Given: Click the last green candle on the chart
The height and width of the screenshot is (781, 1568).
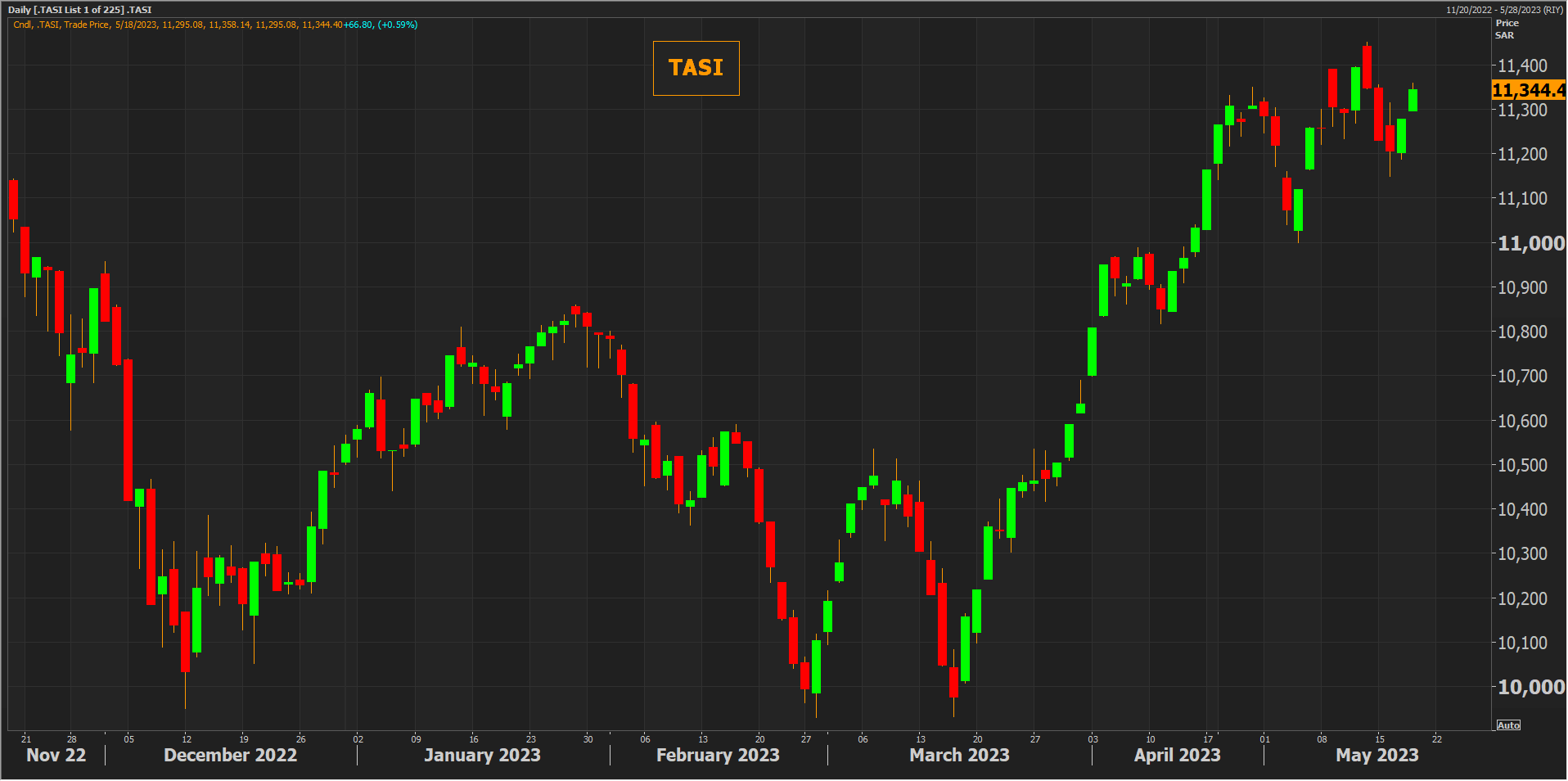Looking at the screenshot, I should coord(1413,100).
